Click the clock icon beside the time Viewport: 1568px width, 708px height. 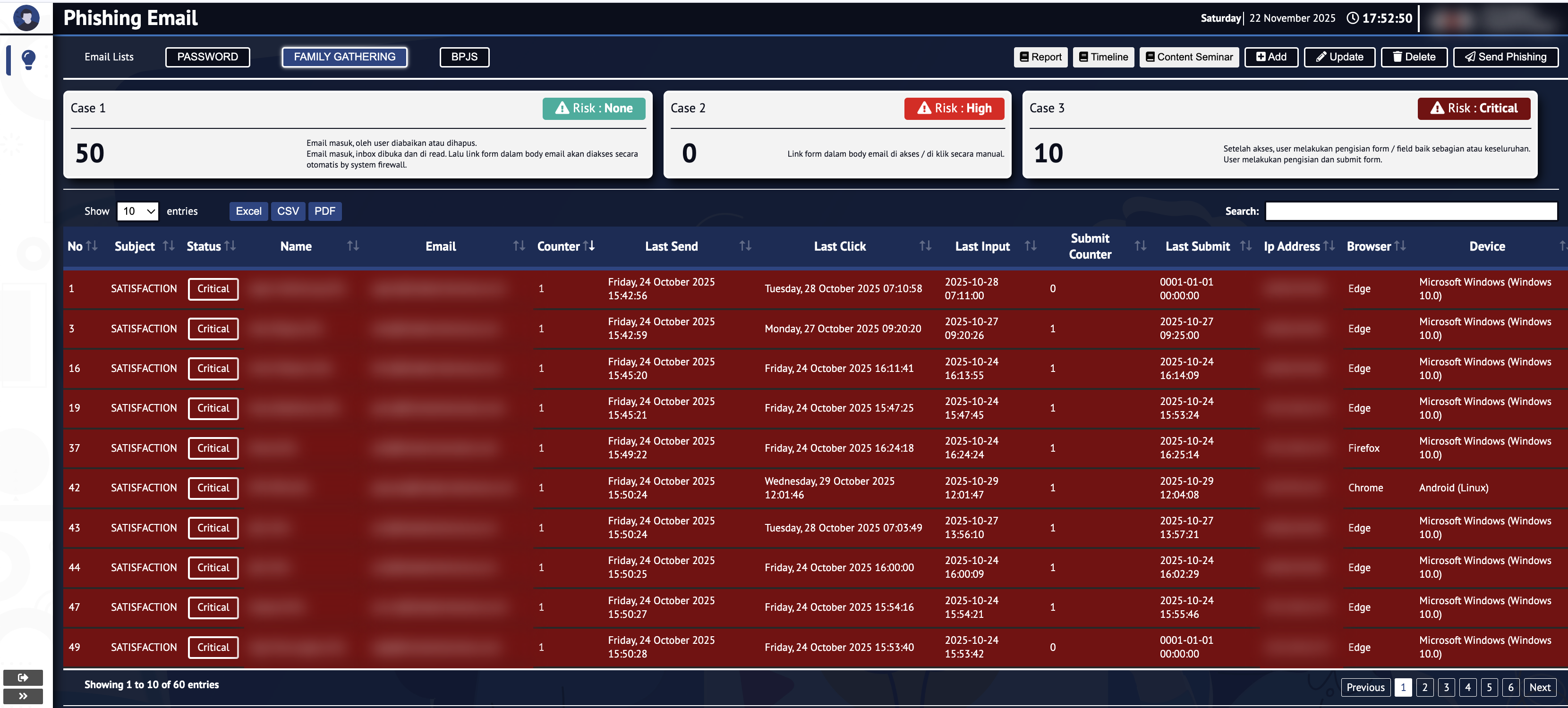pos(1353,17)
